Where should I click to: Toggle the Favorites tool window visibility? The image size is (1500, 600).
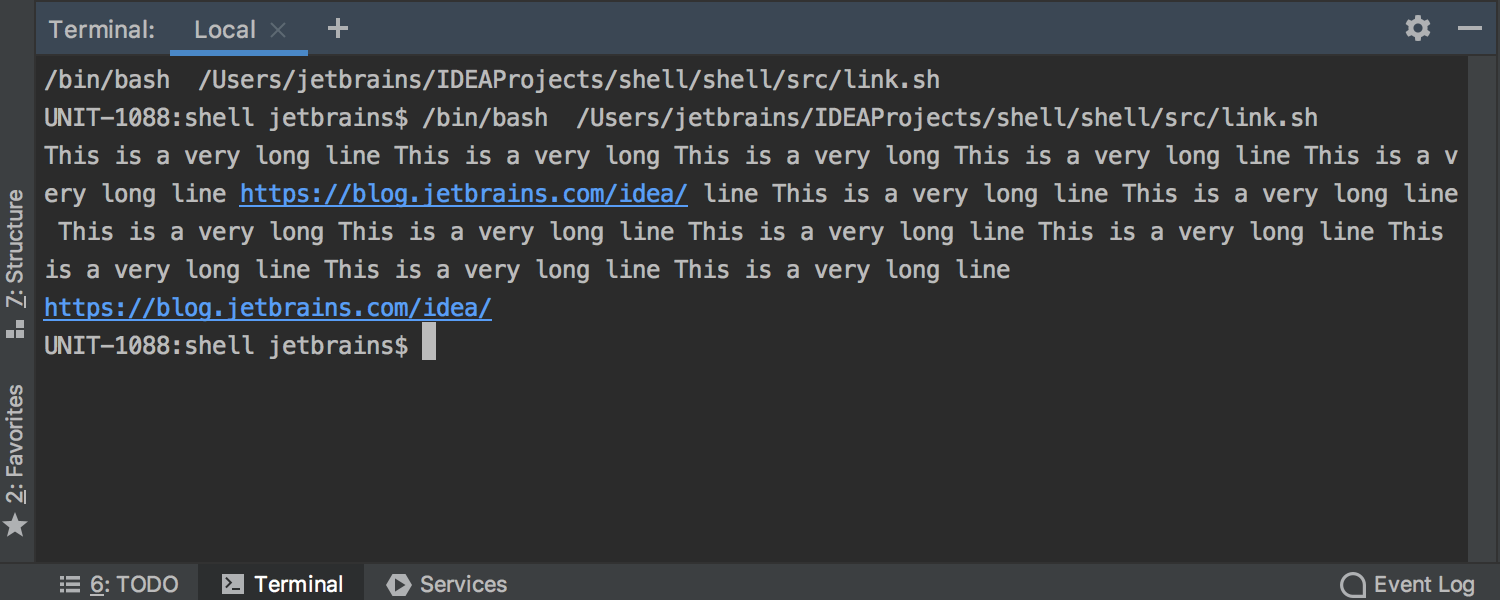(x=15, y=438)
